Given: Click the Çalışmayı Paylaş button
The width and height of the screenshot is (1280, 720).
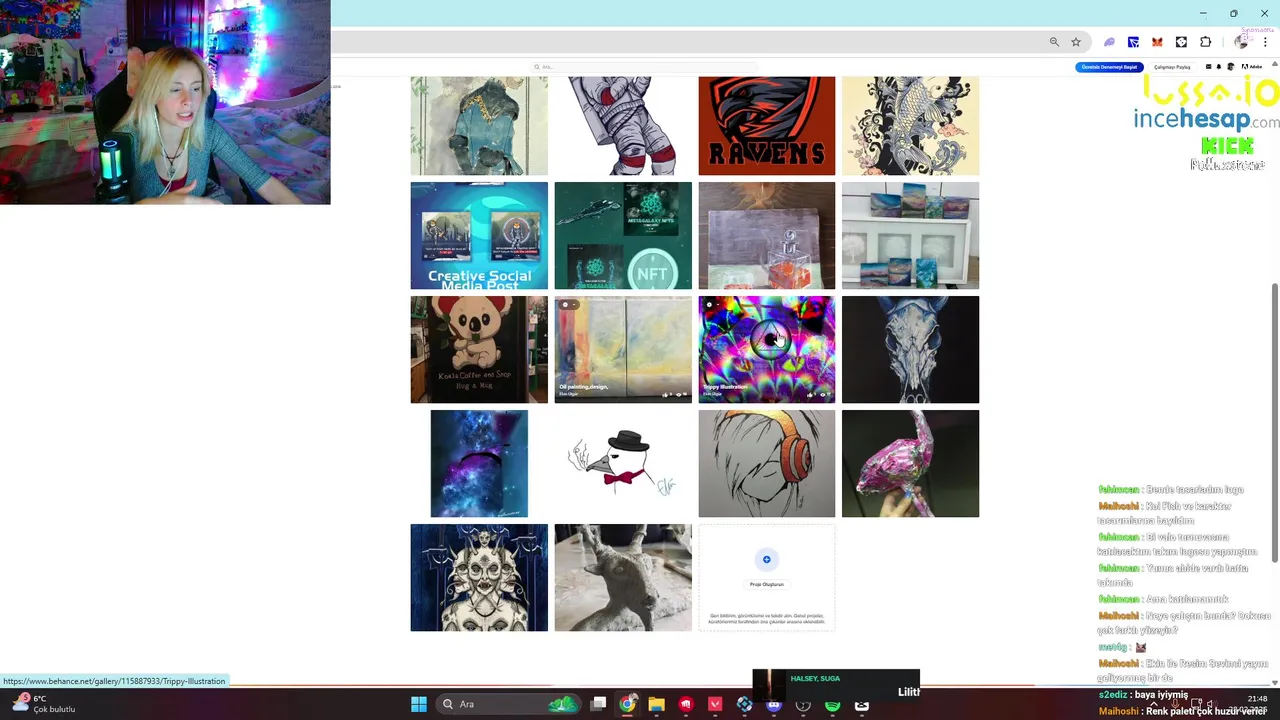Looking at the screenshot, I should 1172,67.
